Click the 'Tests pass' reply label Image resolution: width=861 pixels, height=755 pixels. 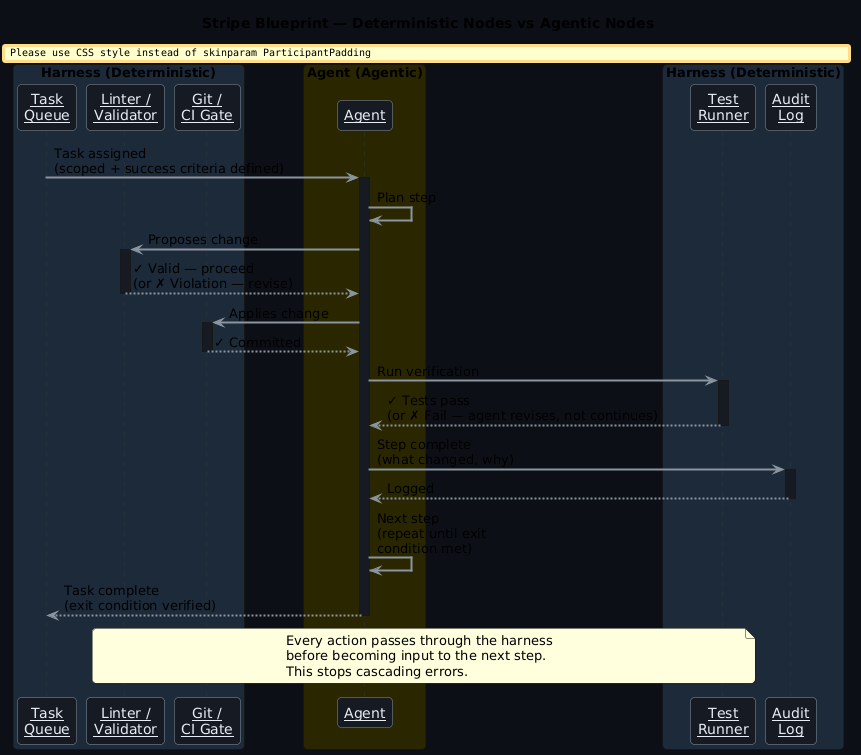(x=522, y=408)
